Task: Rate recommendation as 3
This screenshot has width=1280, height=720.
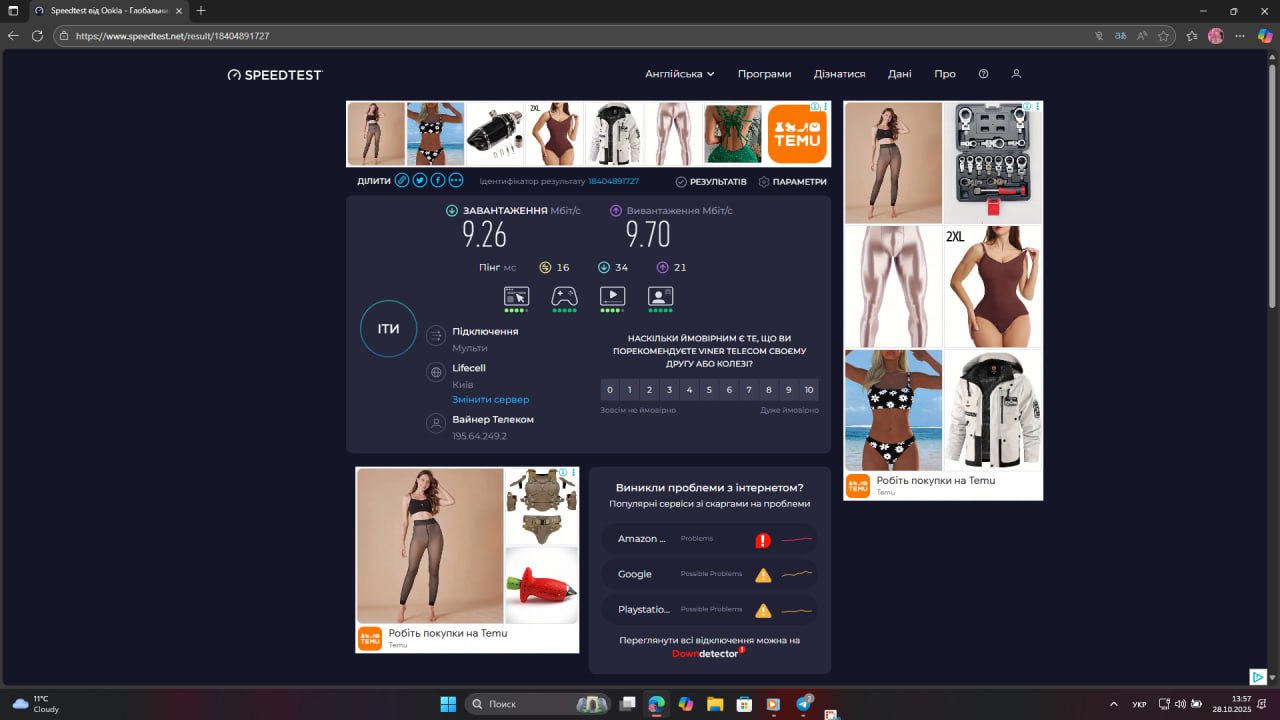Action: (670, 390)
